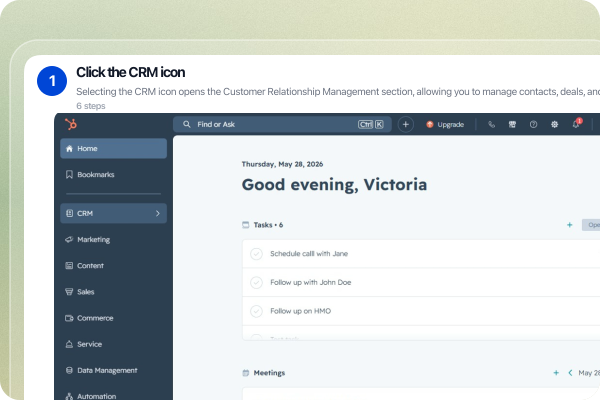Screen dimensions: 600x400
Task: Click the Upgrade button
Action: 445,124
